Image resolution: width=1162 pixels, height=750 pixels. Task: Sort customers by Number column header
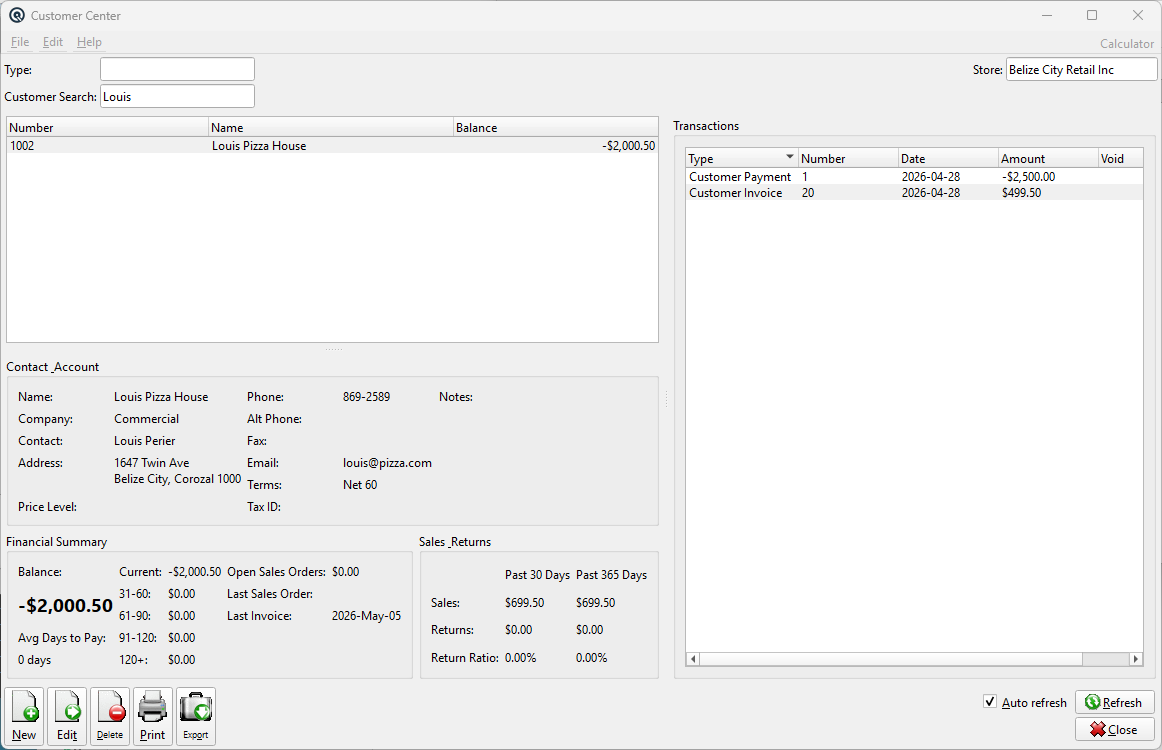coord(107,127)
